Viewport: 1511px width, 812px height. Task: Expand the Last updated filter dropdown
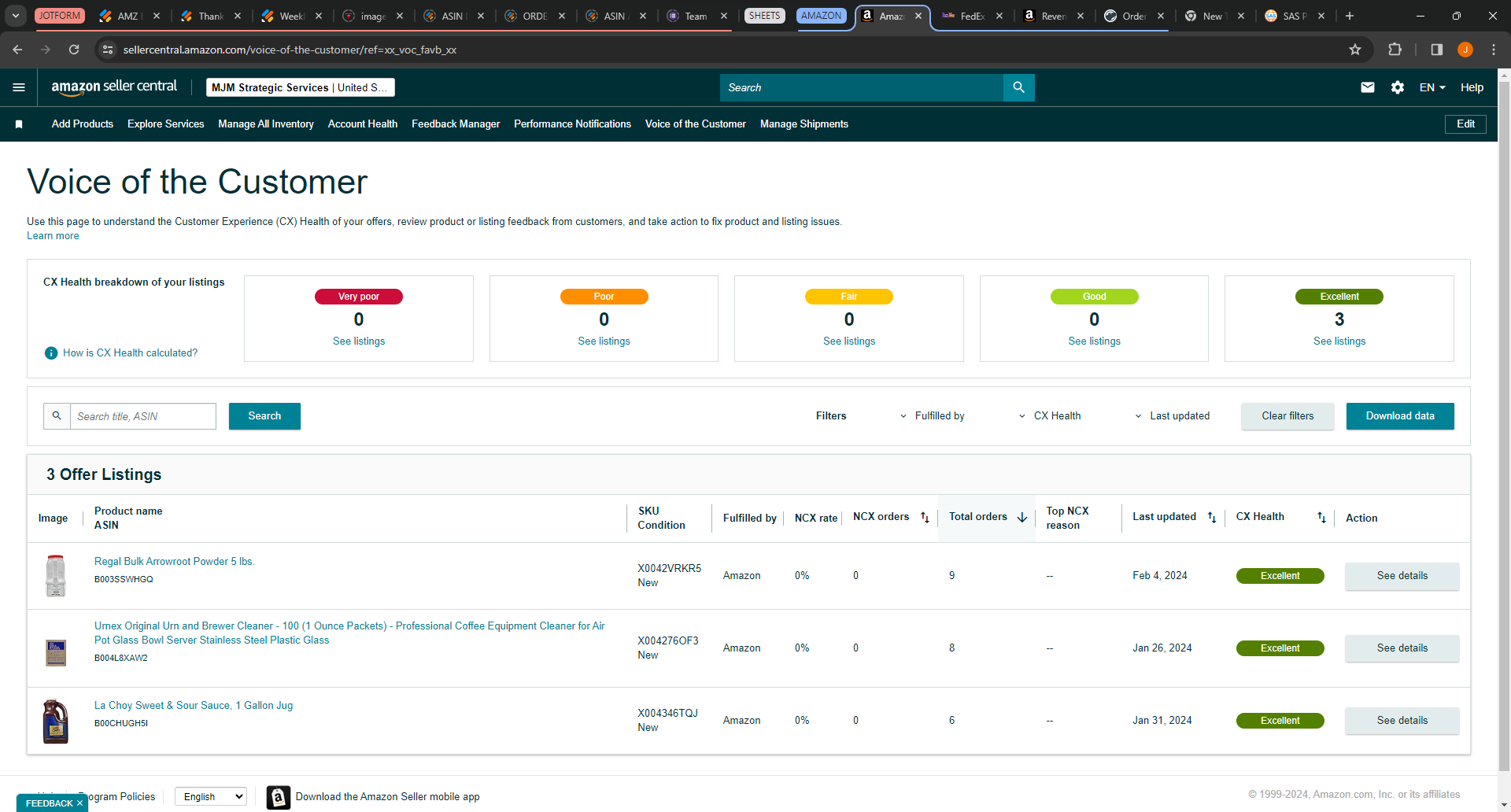[x=1173, y=416]
